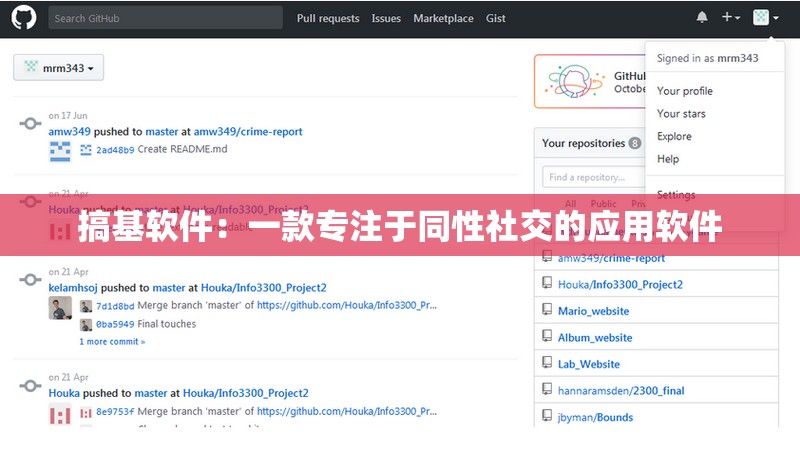This screenshot has height=451, width=800.
Task: Open commit 8e9753f
Action: coord(115,411)
